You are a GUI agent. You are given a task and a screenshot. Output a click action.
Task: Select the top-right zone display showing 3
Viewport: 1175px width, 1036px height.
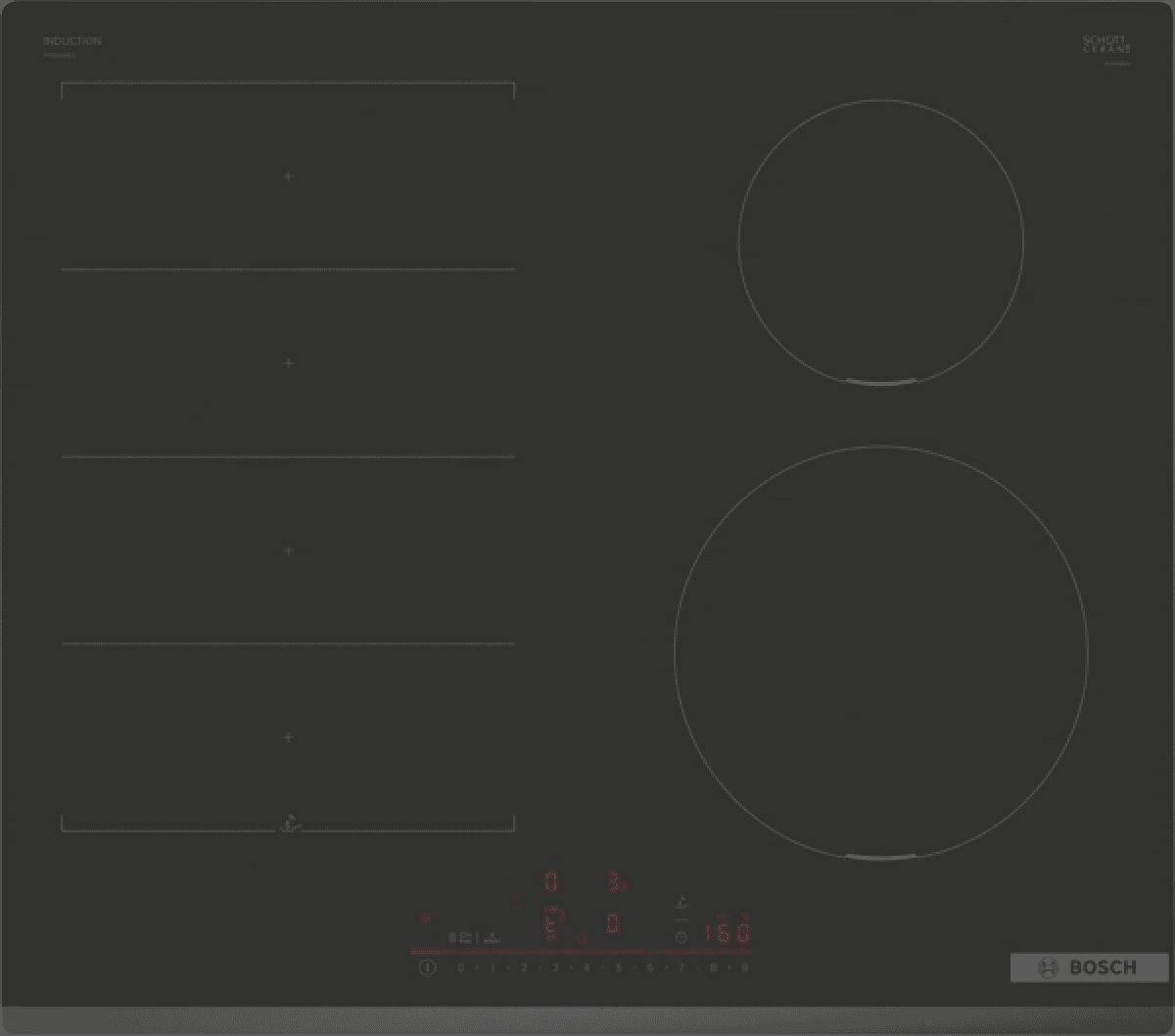click(615, 882)
